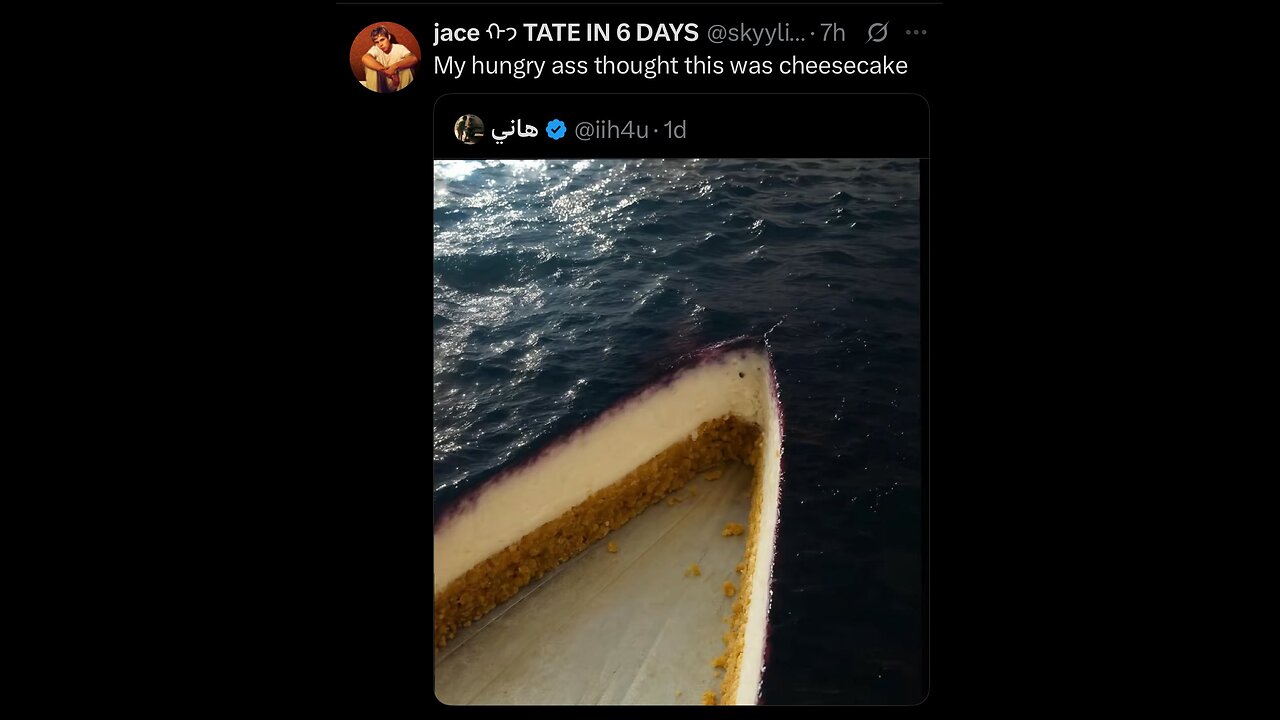Click the quoted poster's small avatar
Viewport: 1280px width, 720px height.
point(469,129)
